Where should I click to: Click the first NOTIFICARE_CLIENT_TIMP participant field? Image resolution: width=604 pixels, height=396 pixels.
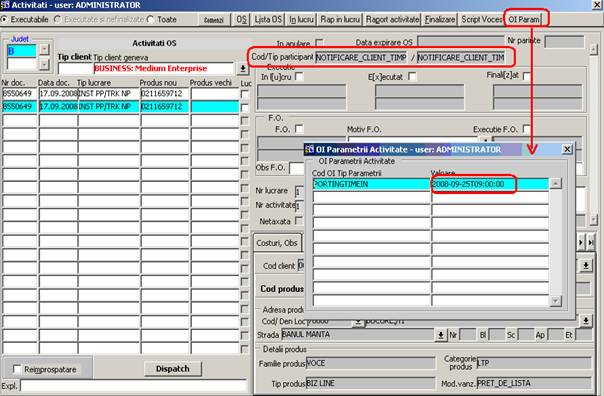[361, 58]
